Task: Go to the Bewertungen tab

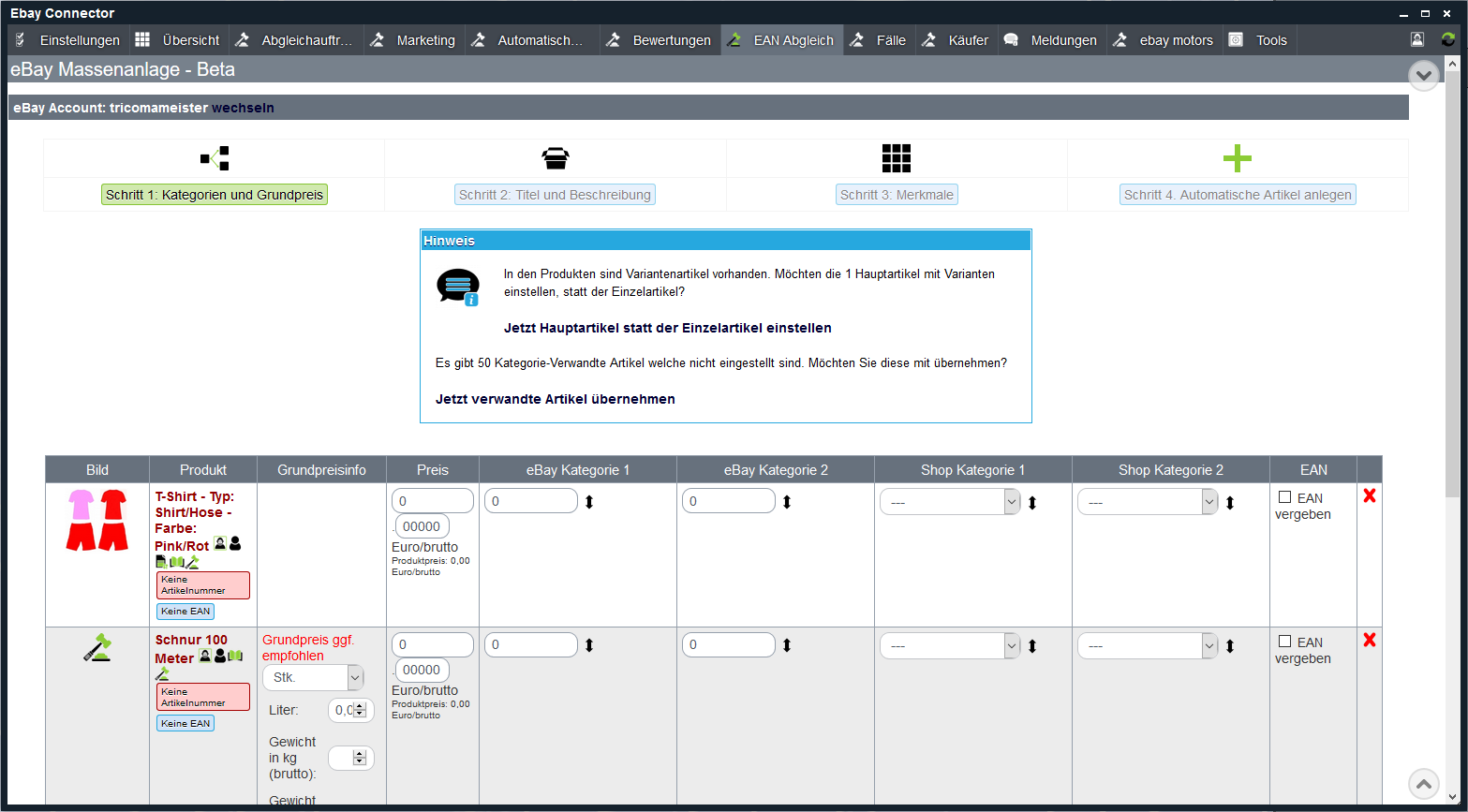Action: 660,40
